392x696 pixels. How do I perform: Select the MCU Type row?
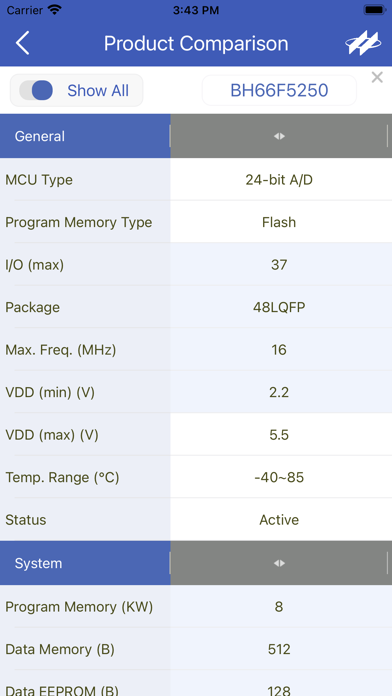[196, 180]
